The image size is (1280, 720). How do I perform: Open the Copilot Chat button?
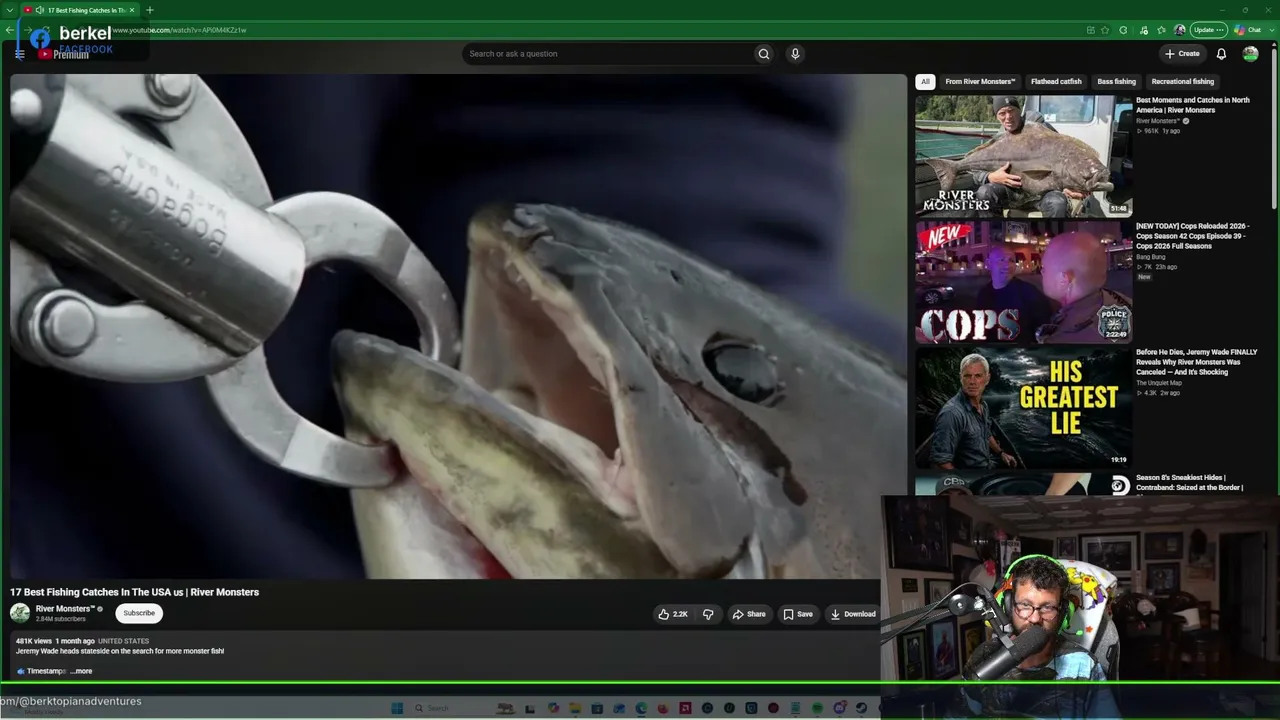point(1248,30)
